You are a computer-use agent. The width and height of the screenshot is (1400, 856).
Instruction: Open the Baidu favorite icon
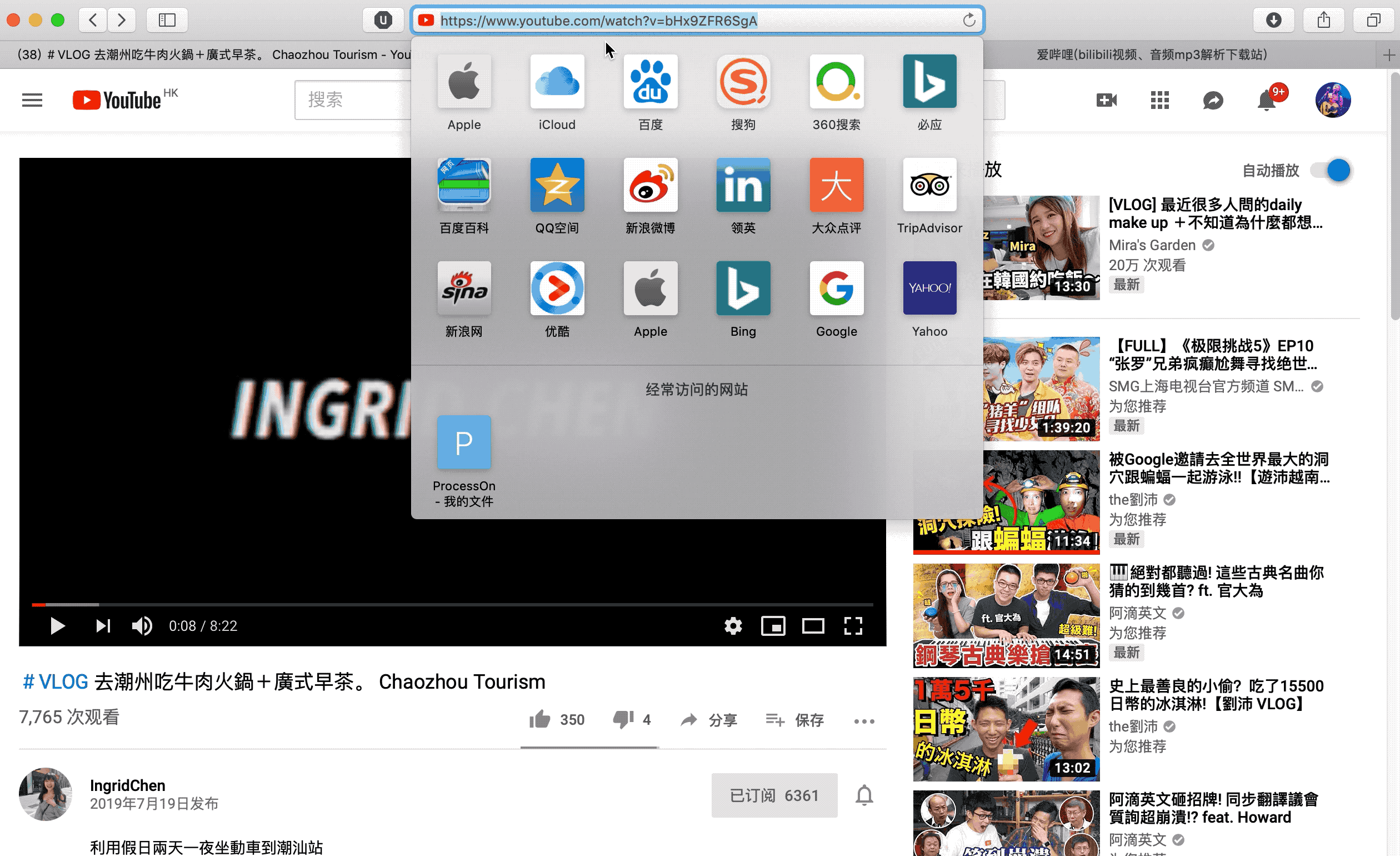650,82
